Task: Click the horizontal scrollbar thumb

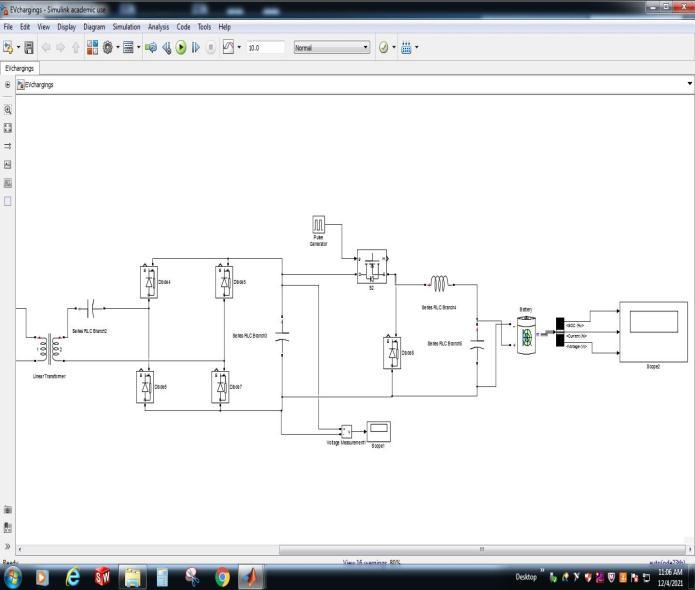Action: 482,550
